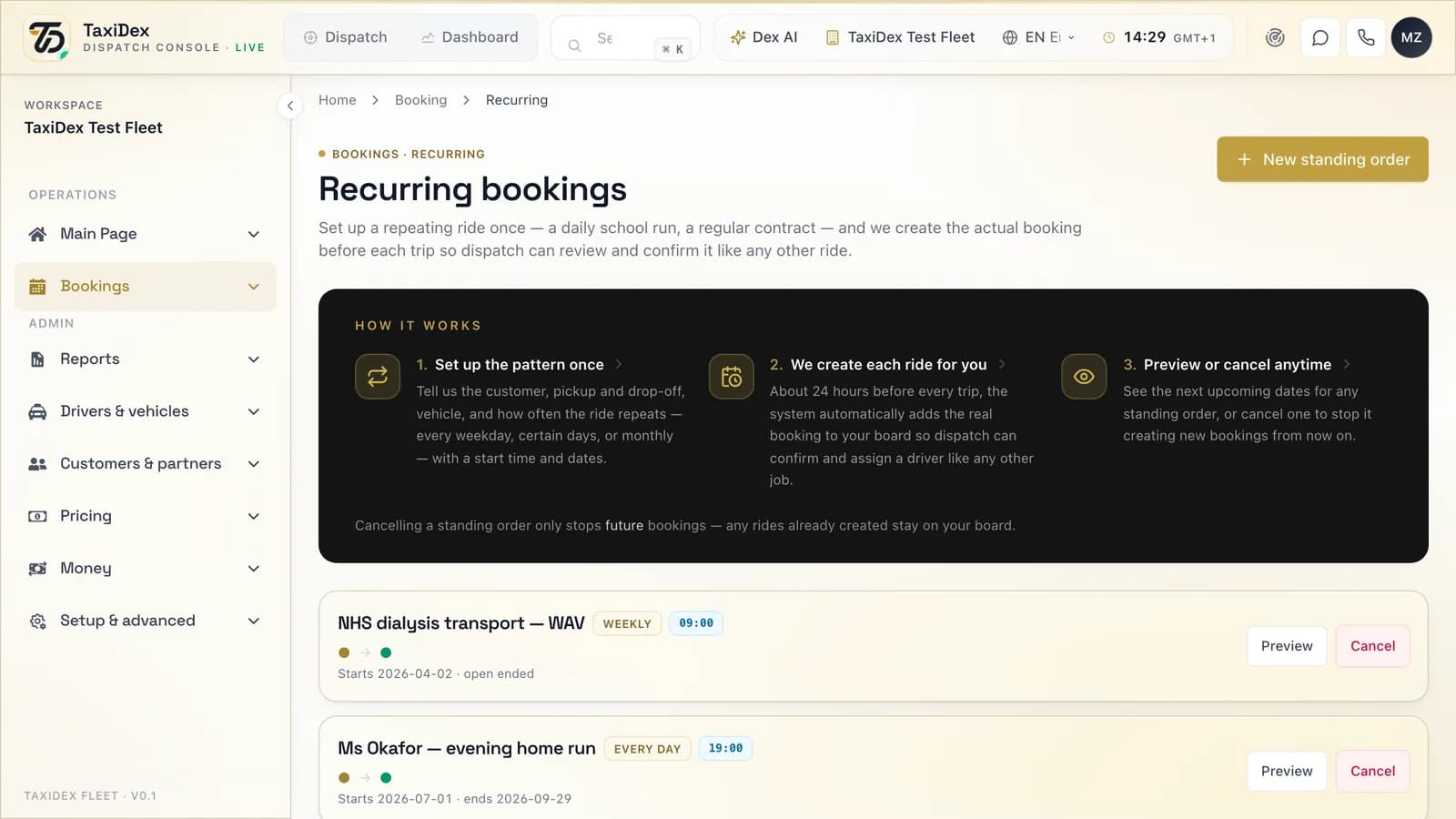
Task: Click the gold pickup dot on Ms Okafor order
Action: point(344,778)
